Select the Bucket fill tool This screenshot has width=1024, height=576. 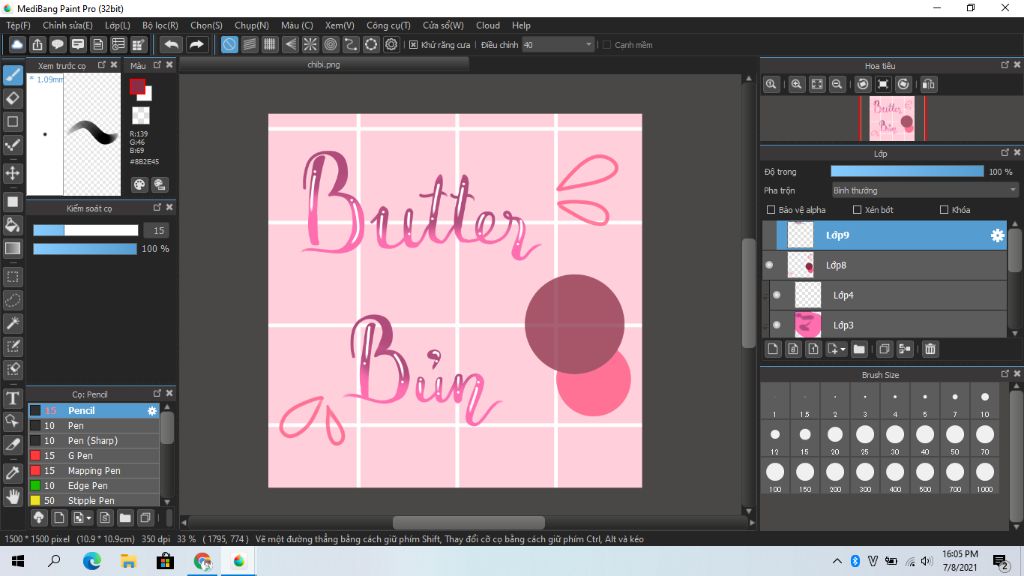tap(13, 225)
